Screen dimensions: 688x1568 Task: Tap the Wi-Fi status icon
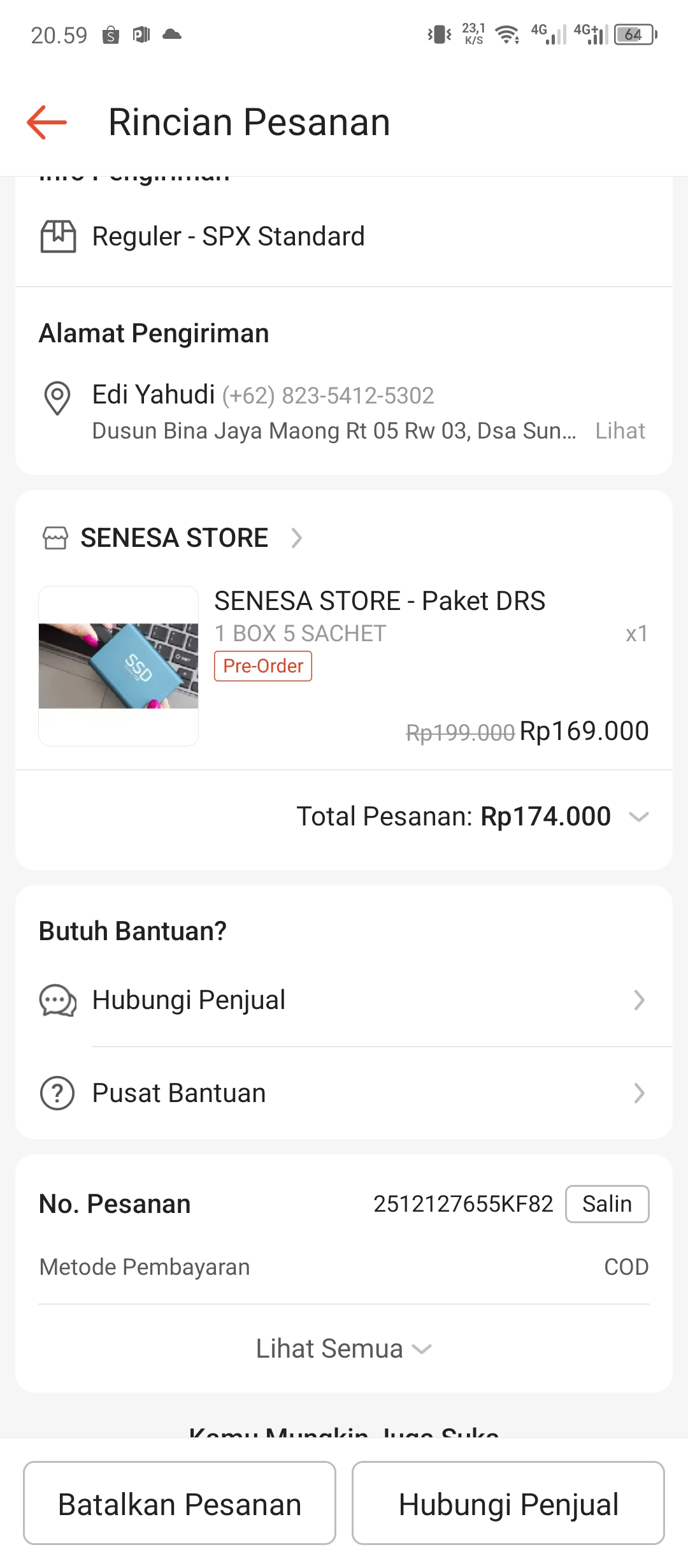tap(507, 34)
